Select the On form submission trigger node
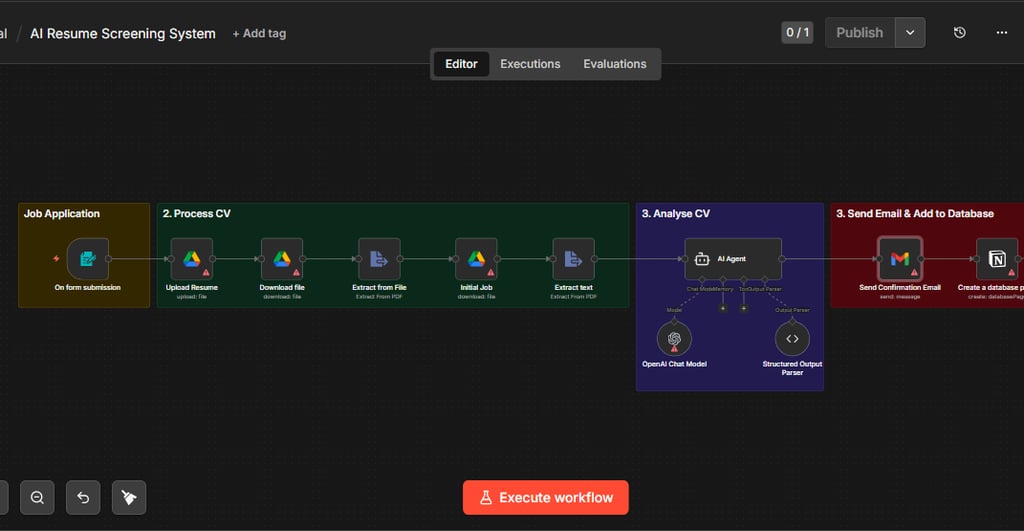Viewport: 1024px width, 531px height. tap(88, 259)
